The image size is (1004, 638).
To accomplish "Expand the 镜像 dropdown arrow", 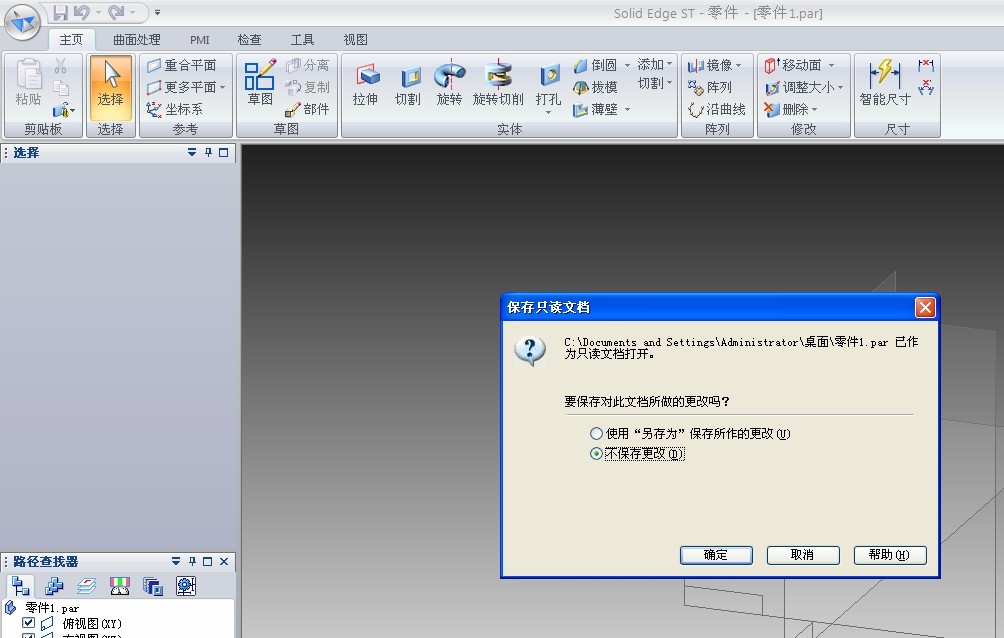I will (x=738, y=65).
